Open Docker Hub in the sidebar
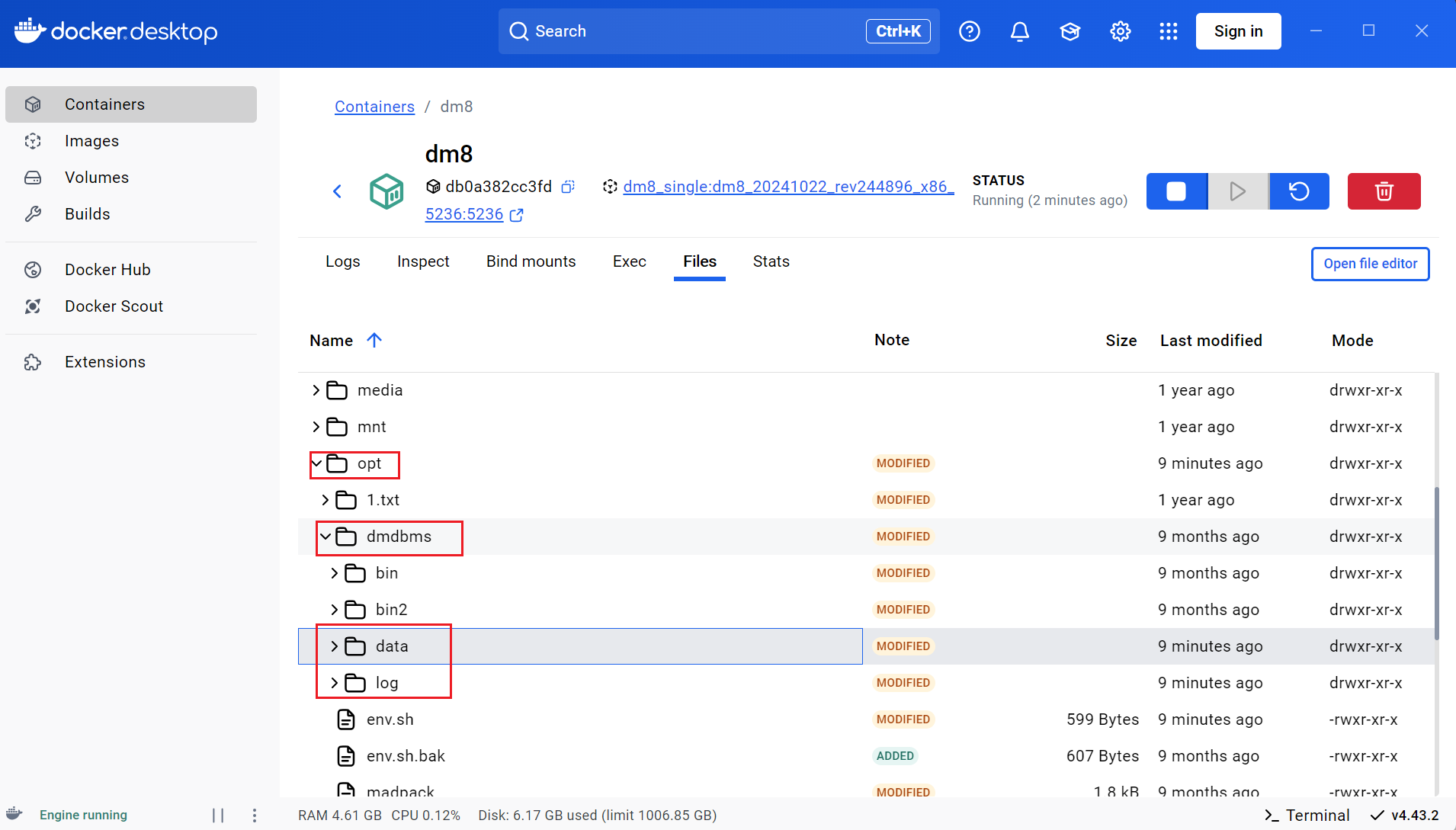 click(x=131, y=270)
